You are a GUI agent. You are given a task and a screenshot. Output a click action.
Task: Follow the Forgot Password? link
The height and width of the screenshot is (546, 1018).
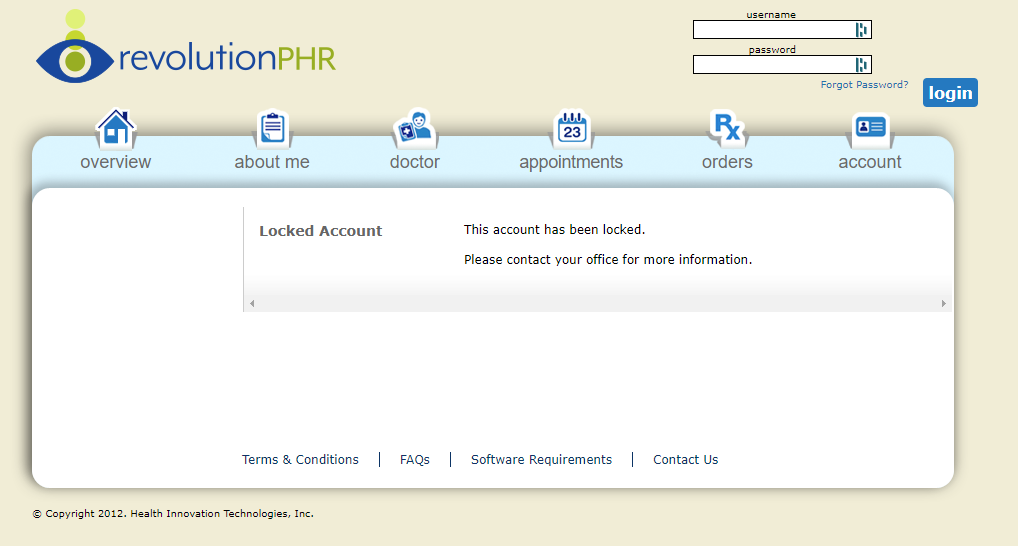864,85
